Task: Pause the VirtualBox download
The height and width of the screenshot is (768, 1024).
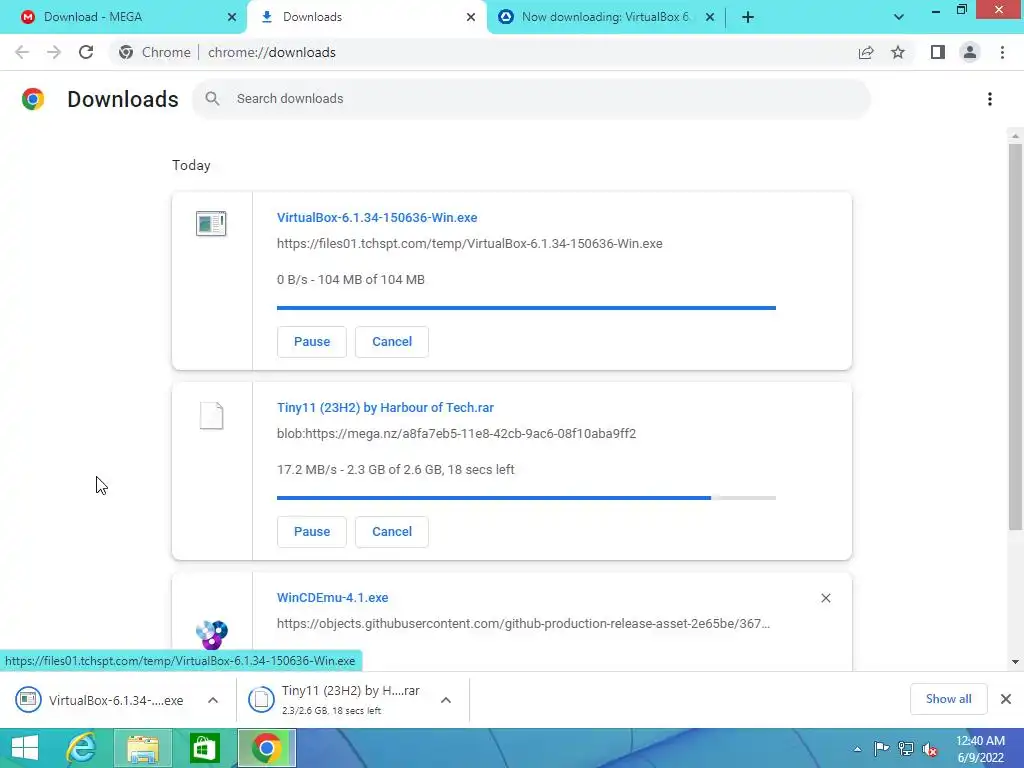Action: [312, 342]
